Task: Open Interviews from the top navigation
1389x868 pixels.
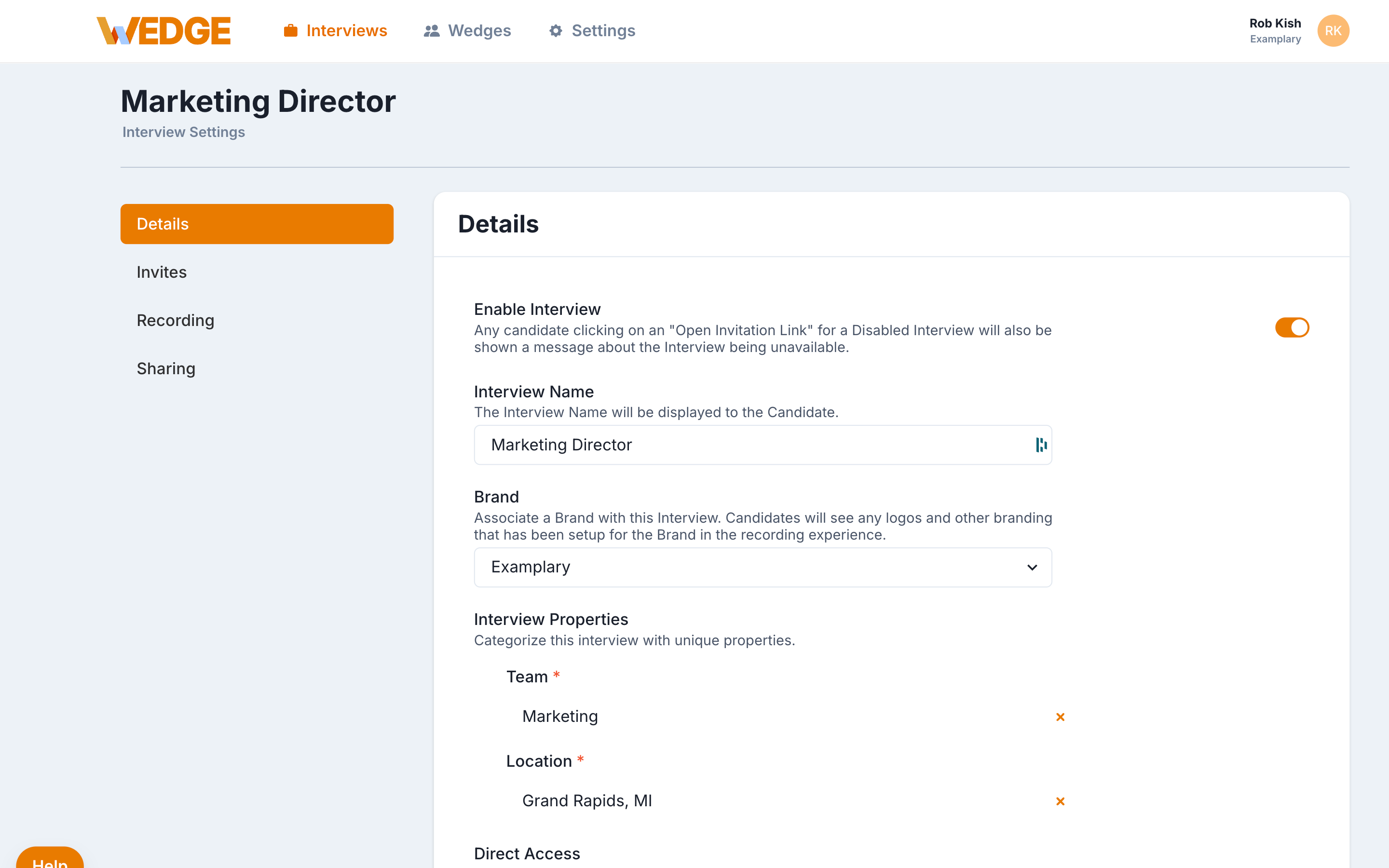Action: tap(347, 30)
